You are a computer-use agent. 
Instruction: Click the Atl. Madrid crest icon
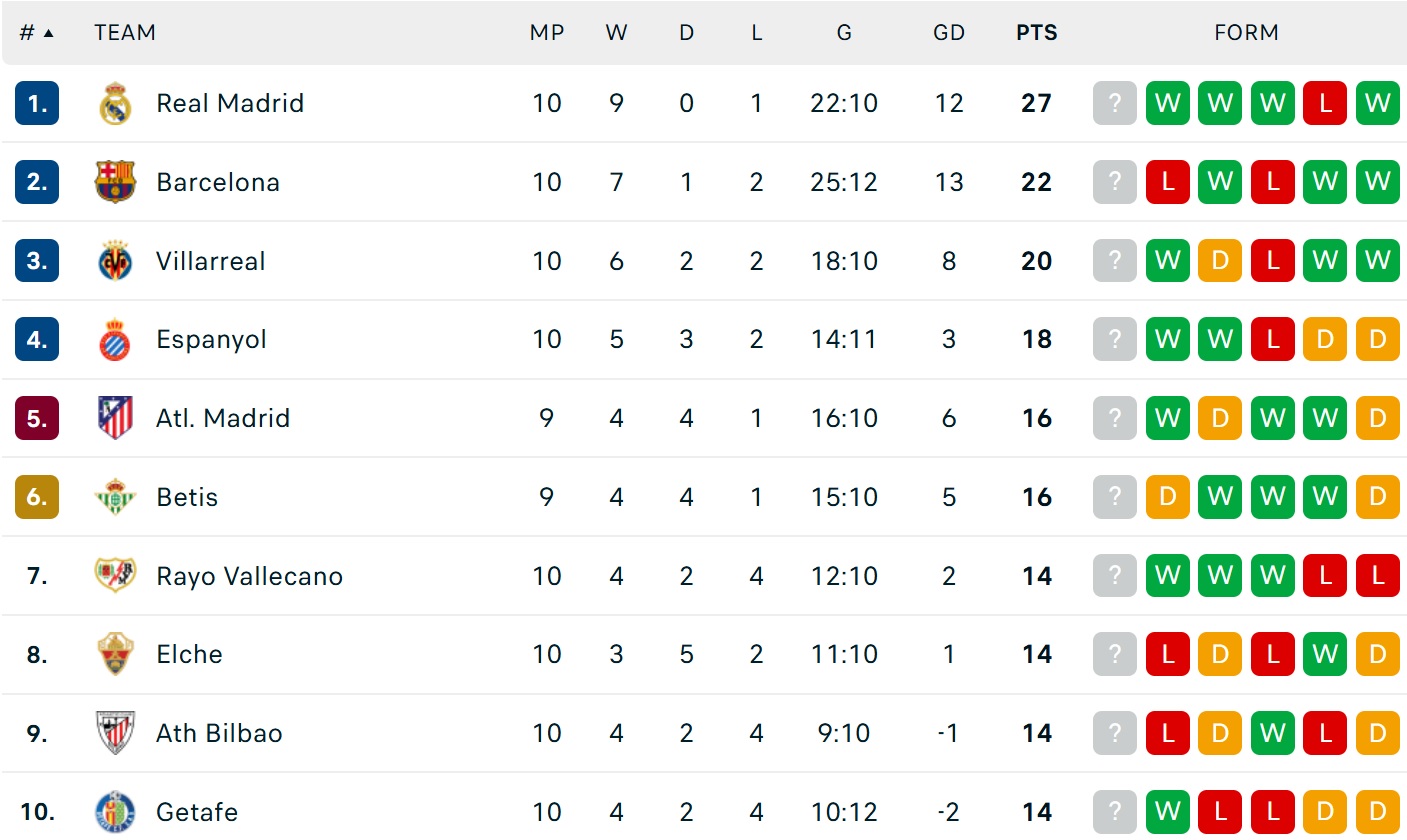(x=115, y=418)
